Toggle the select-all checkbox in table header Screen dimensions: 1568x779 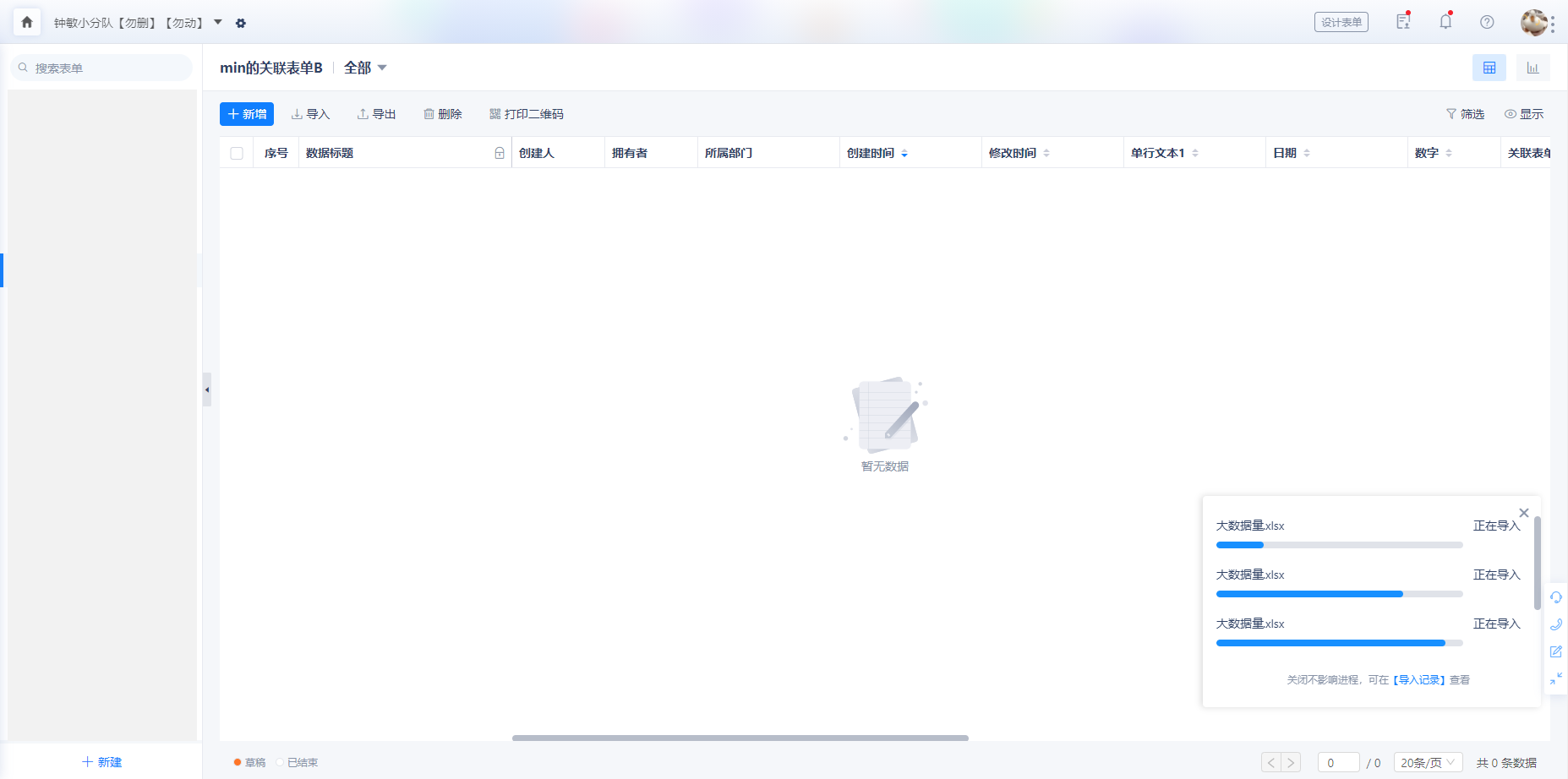237,153
